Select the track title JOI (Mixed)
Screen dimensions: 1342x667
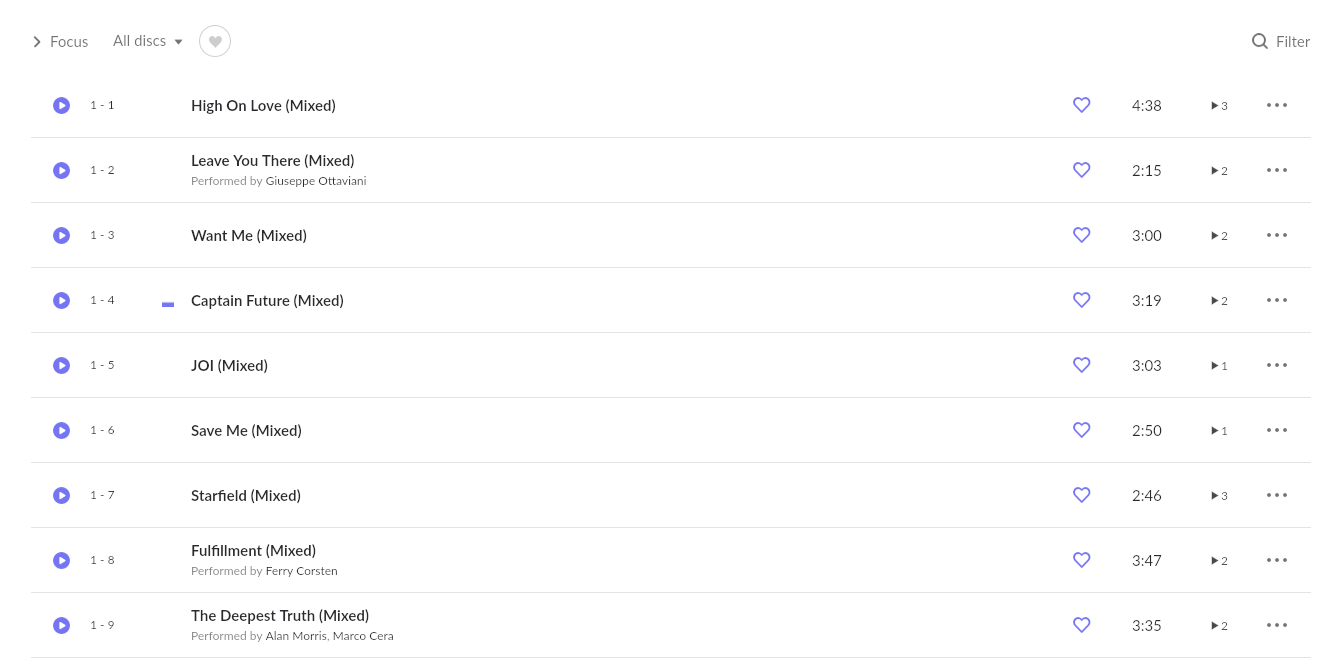229,365
